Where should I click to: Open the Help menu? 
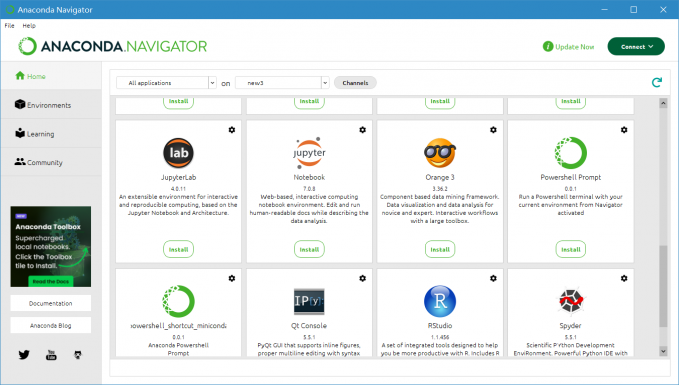(x=29, y=26)
